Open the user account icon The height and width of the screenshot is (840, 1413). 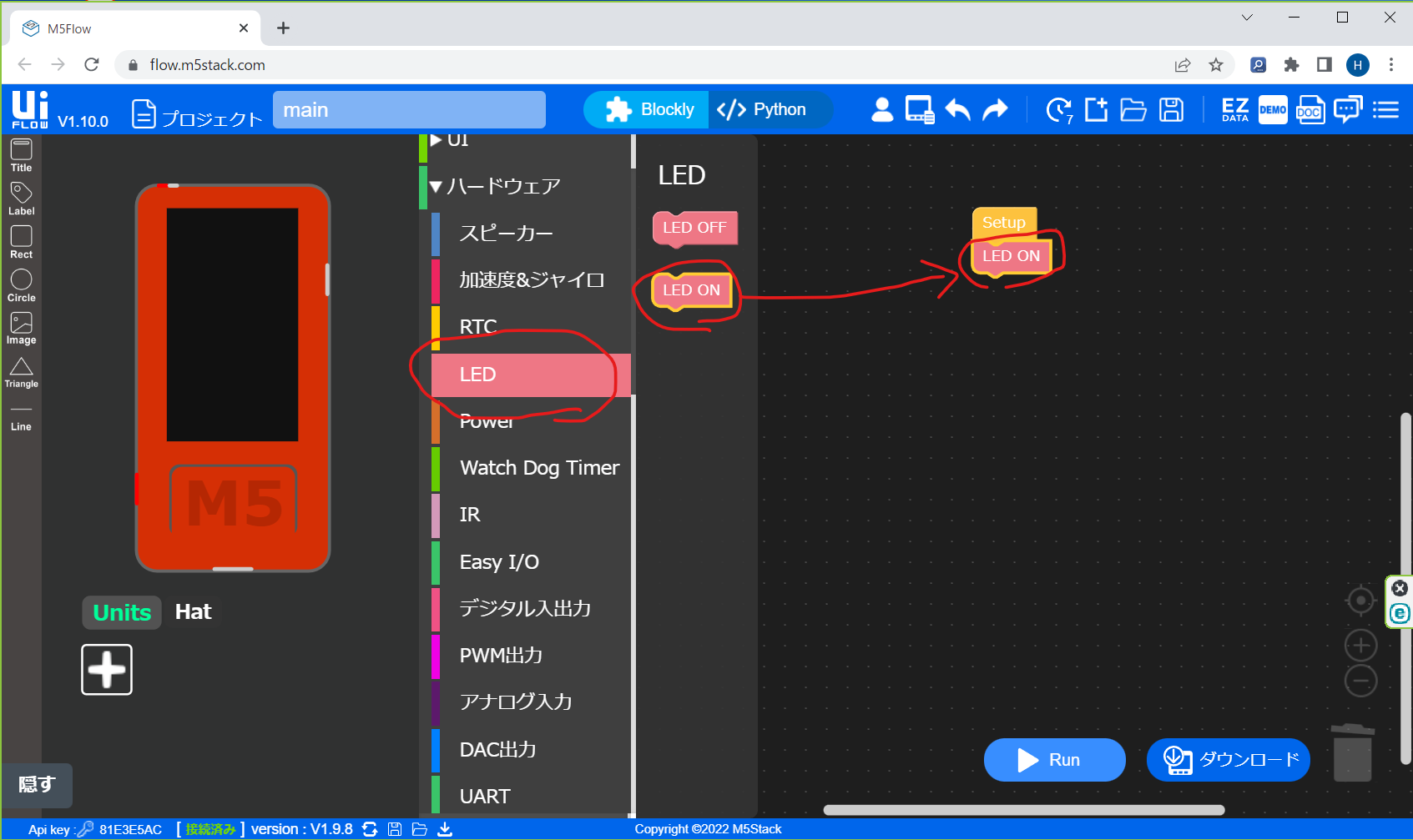coord(882,109)
